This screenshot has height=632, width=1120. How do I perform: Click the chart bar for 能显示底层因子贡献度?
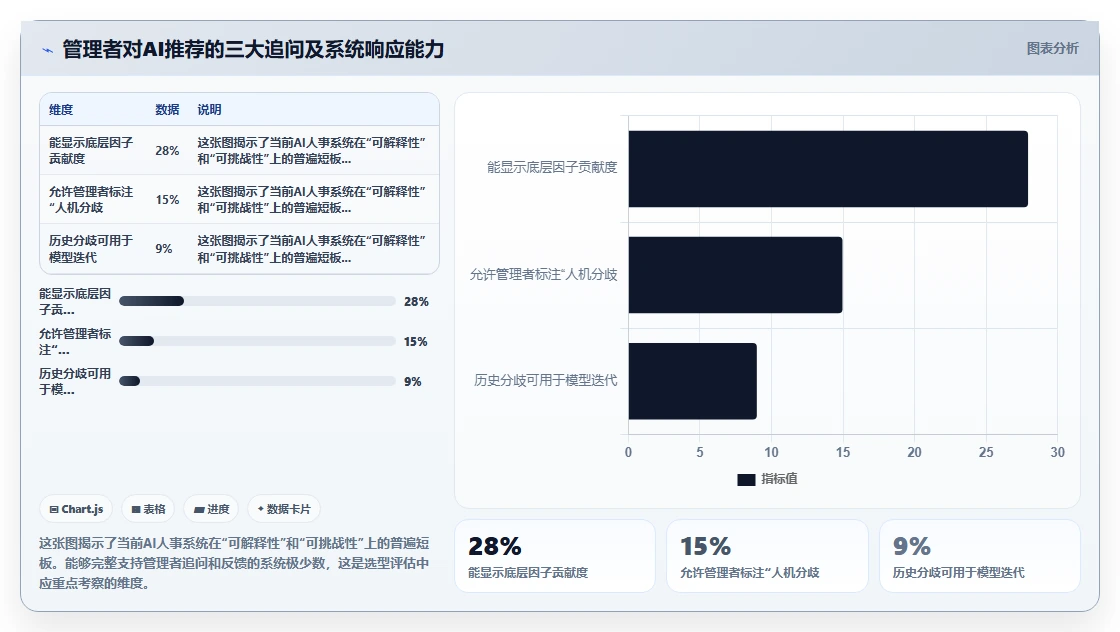(828, 169)
